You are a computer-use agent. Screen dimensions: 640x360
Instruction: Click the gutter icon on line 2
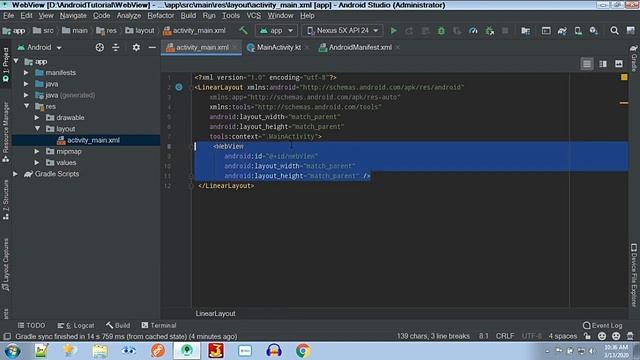point(179,87)
